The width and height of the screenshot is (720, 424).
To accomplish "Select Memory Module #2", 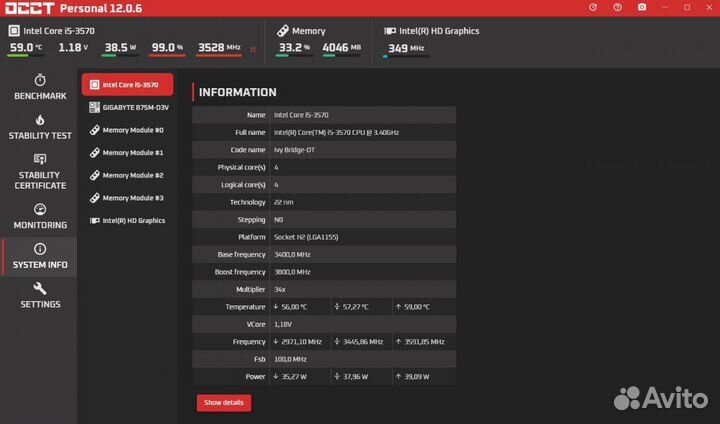I will pyautogui.click(x=127, y=175).
